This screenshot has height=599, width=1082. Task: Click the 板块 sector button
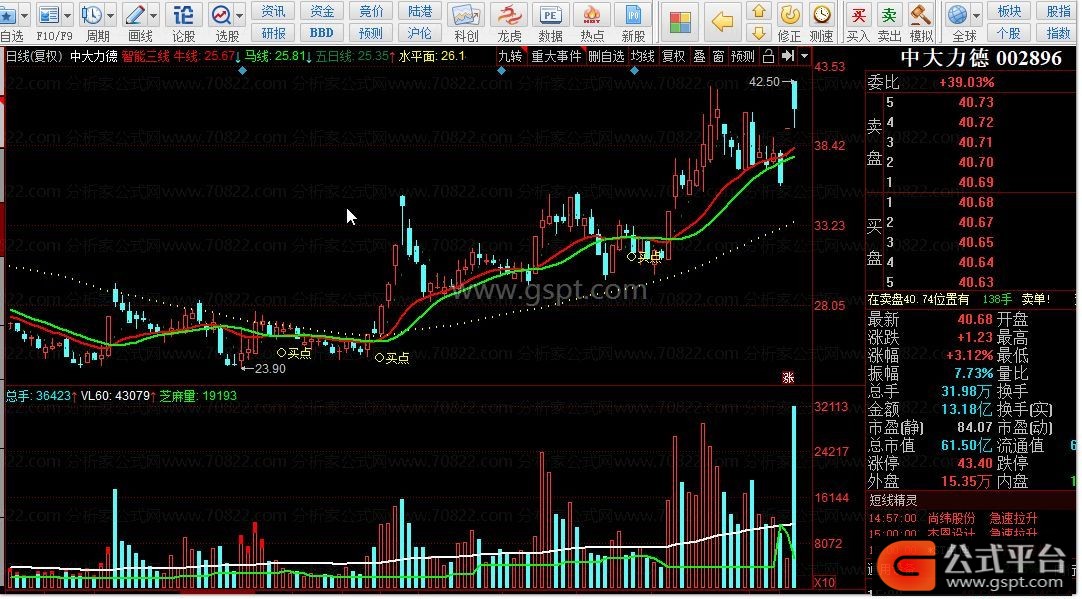[x=1009, y=11]
